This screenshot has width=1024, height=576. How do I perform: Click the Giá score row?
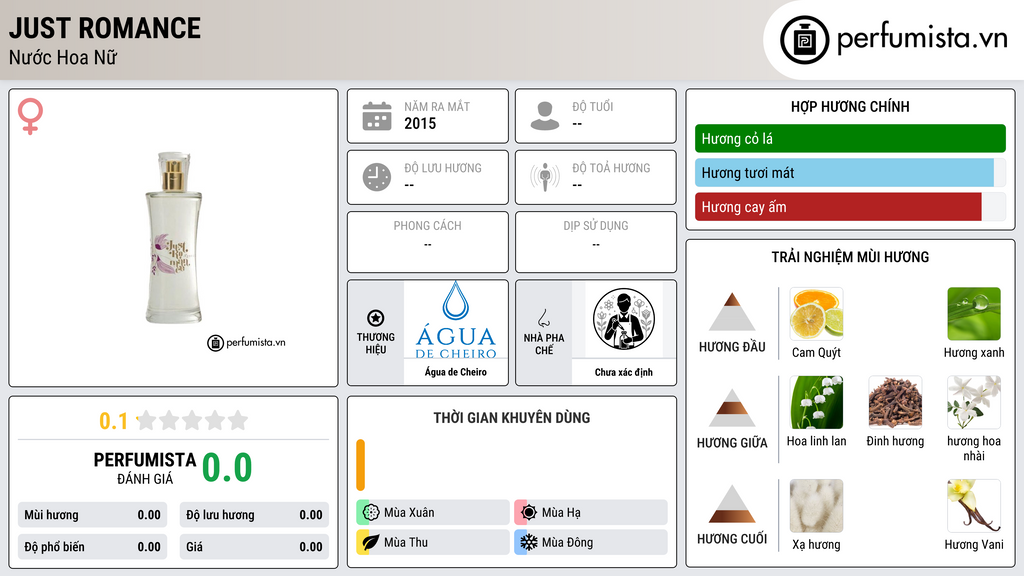coord(254,547)
